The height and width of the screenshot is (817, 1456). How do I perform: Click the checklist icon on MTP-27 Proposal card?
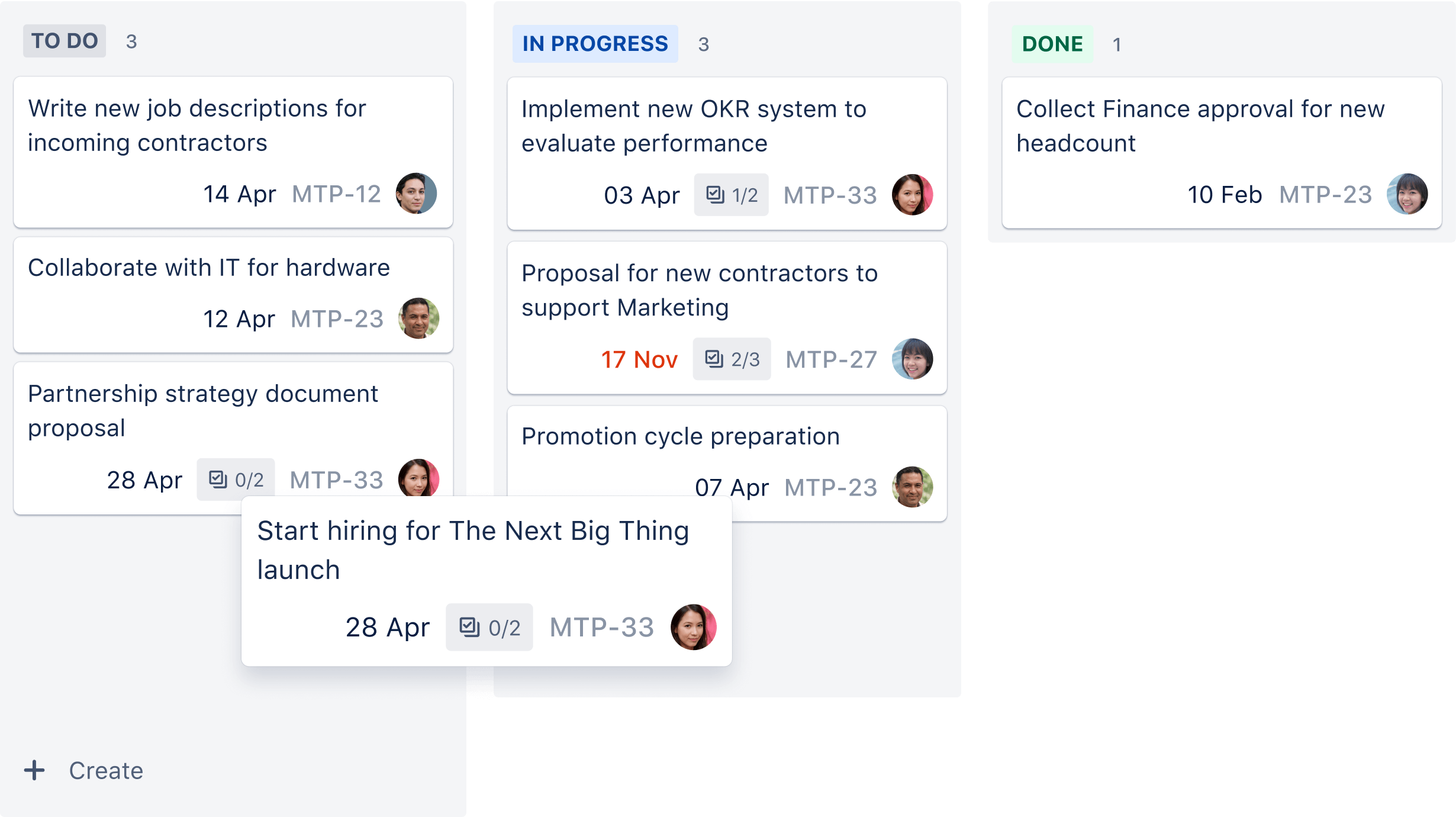coord(714,359)
